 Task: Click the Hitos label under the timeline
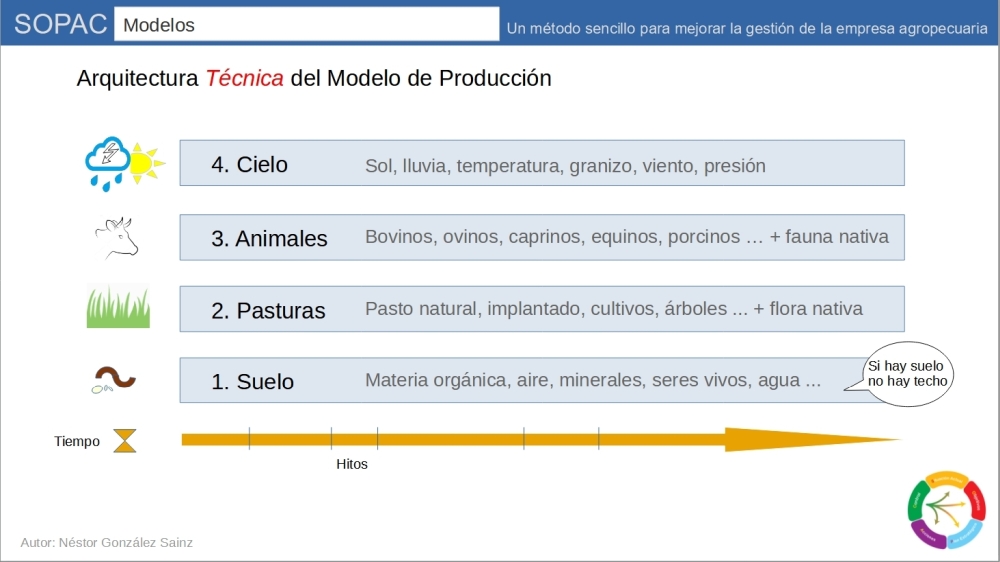[352, 464]
